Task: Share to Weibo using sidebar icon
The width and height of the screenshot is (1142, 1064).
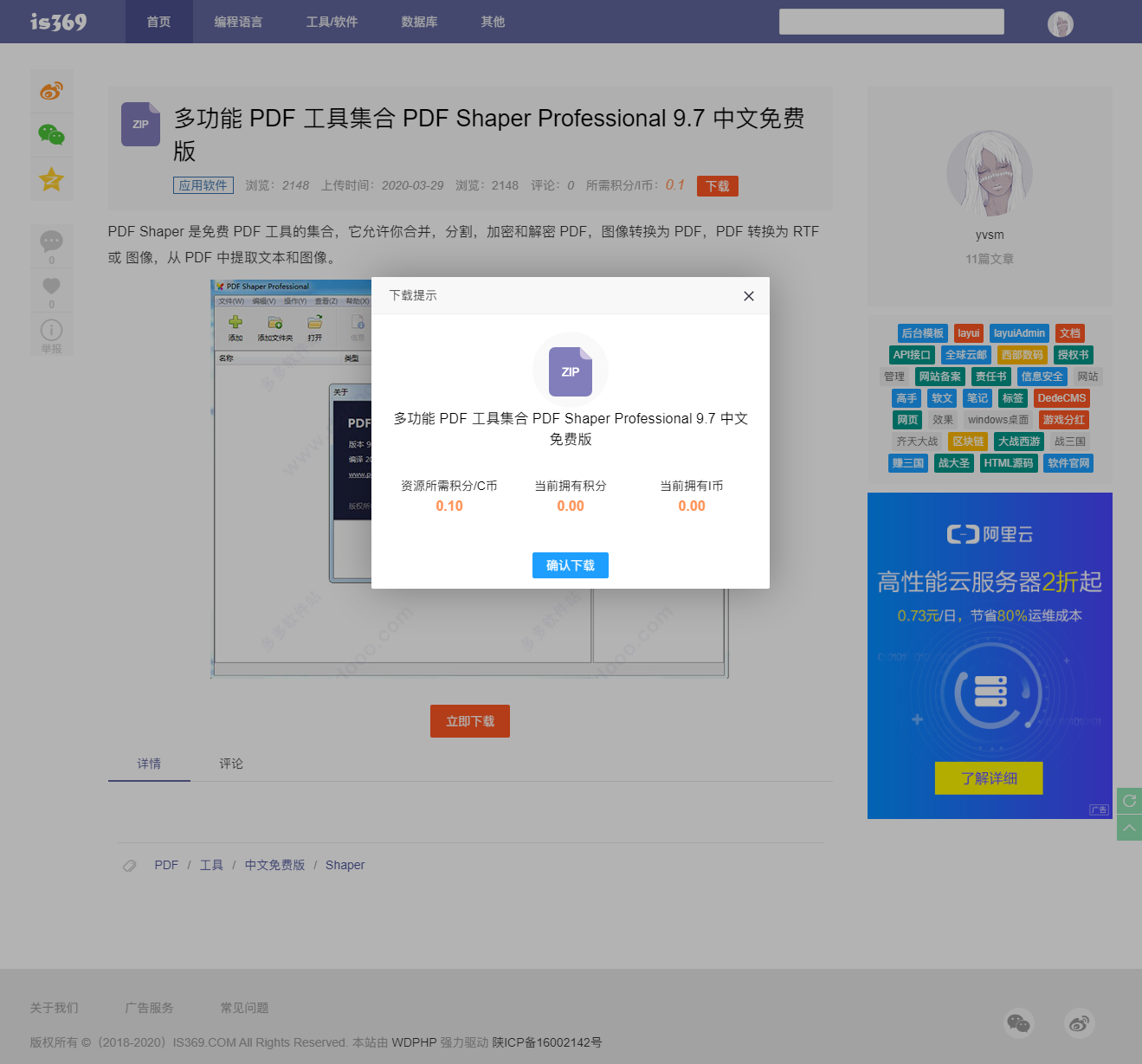Action: [x=51, y=91]
